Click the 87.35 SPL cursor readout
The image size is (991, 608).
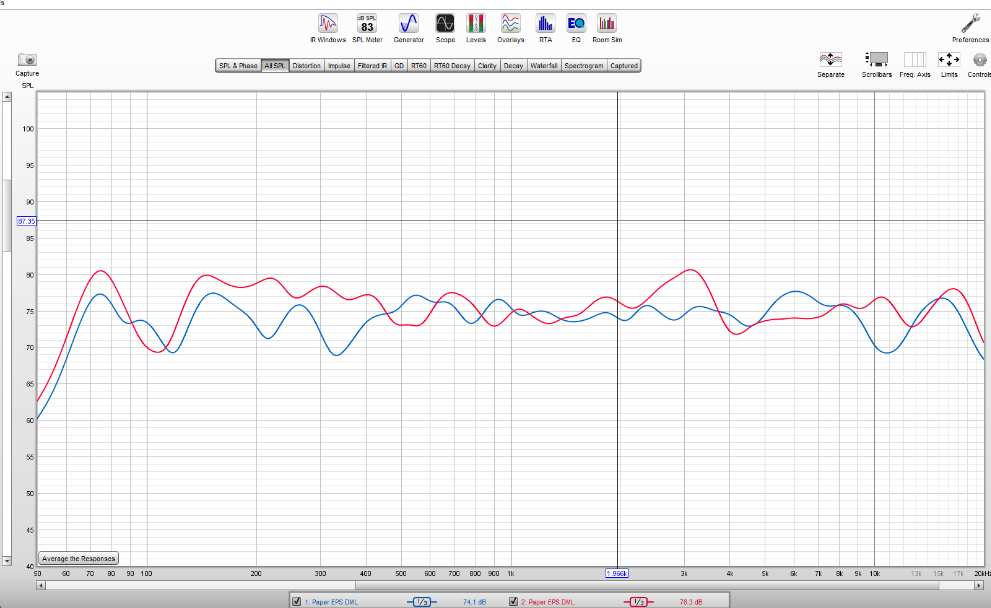point(27,221)
